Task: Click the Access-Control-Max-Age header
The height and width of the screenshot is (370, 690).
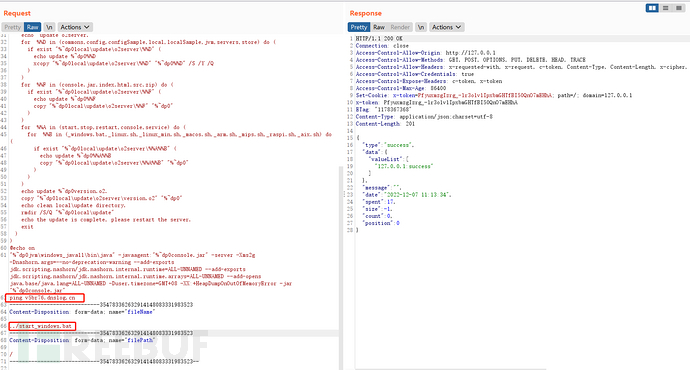Action: point(400,88)
